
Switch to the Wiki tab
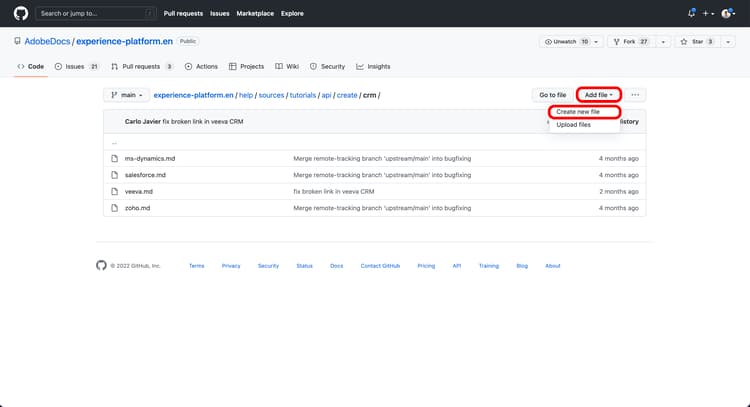click(x=287, y=66)
